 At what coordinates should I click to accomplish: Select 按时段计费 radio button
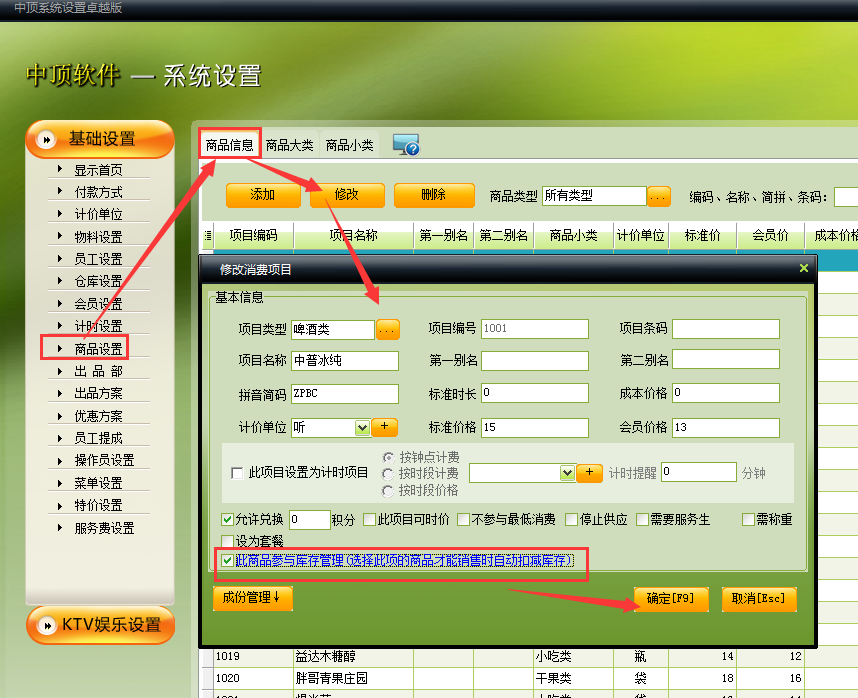[x=388, y=474]
